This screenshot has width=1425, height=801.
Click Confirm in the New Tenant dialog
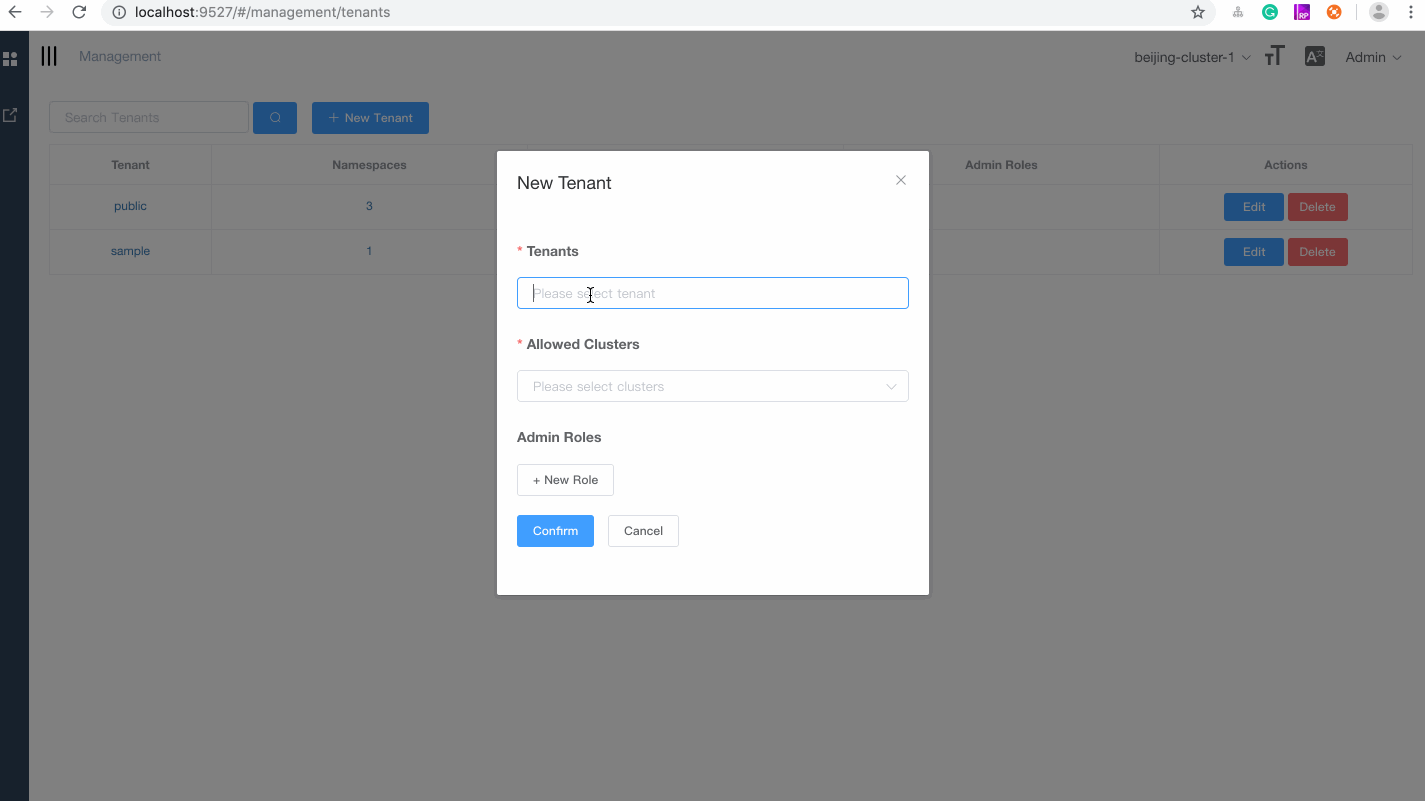coord(555,530)
